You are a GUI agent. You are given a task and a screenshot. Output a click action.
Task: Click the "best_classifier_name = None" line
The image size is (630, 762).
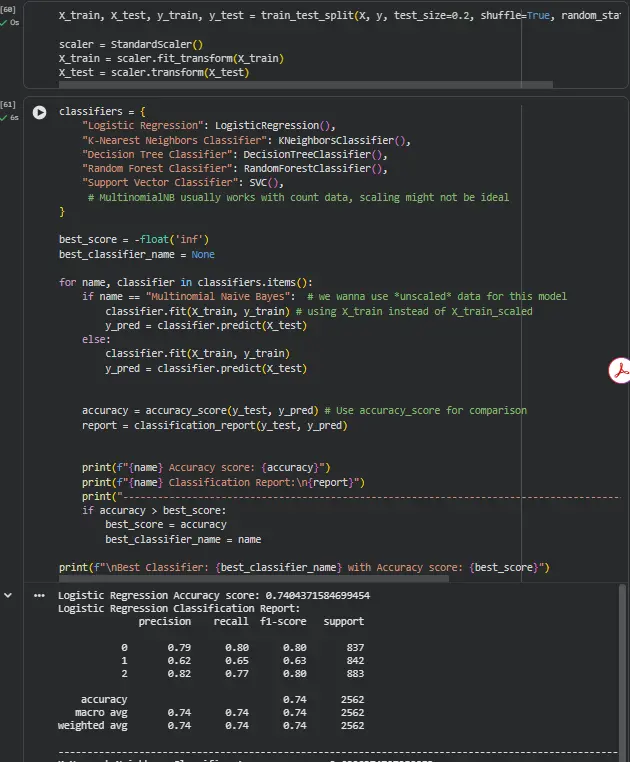(137, 255)
